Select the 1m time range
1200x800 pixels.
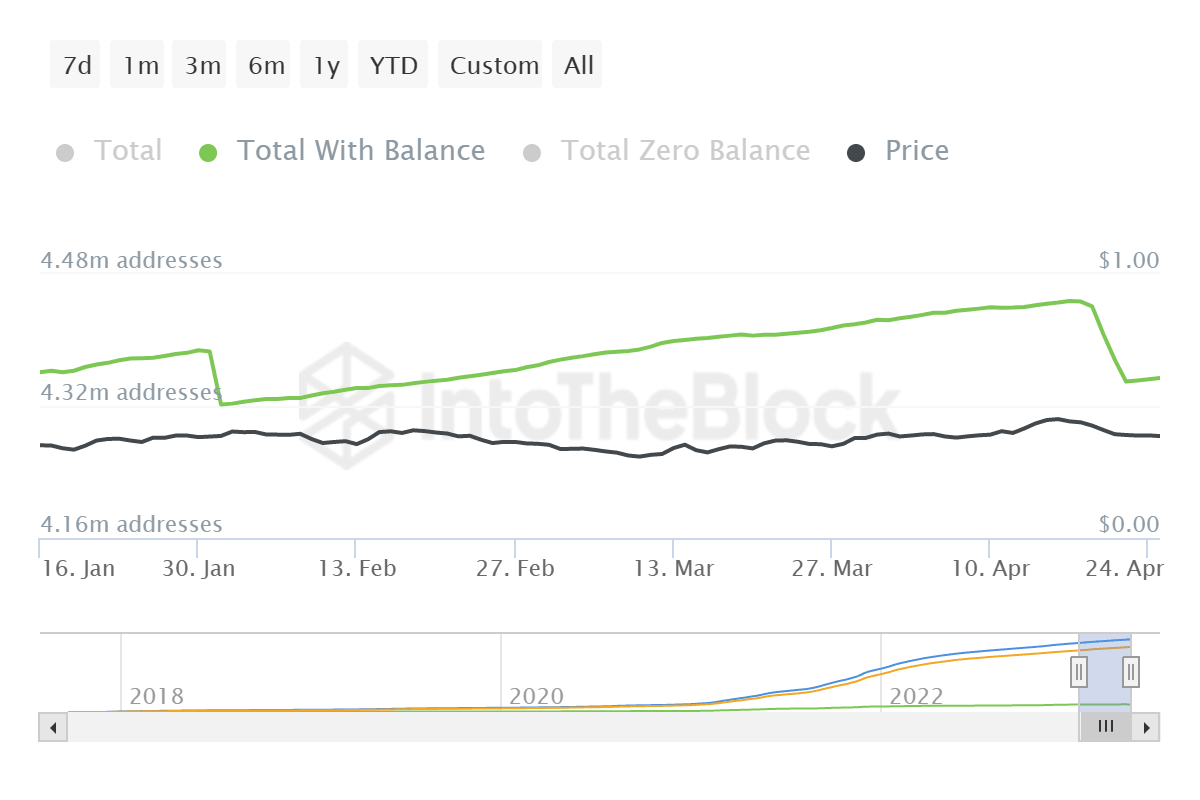pyautogui.click(x=137, y=64)
